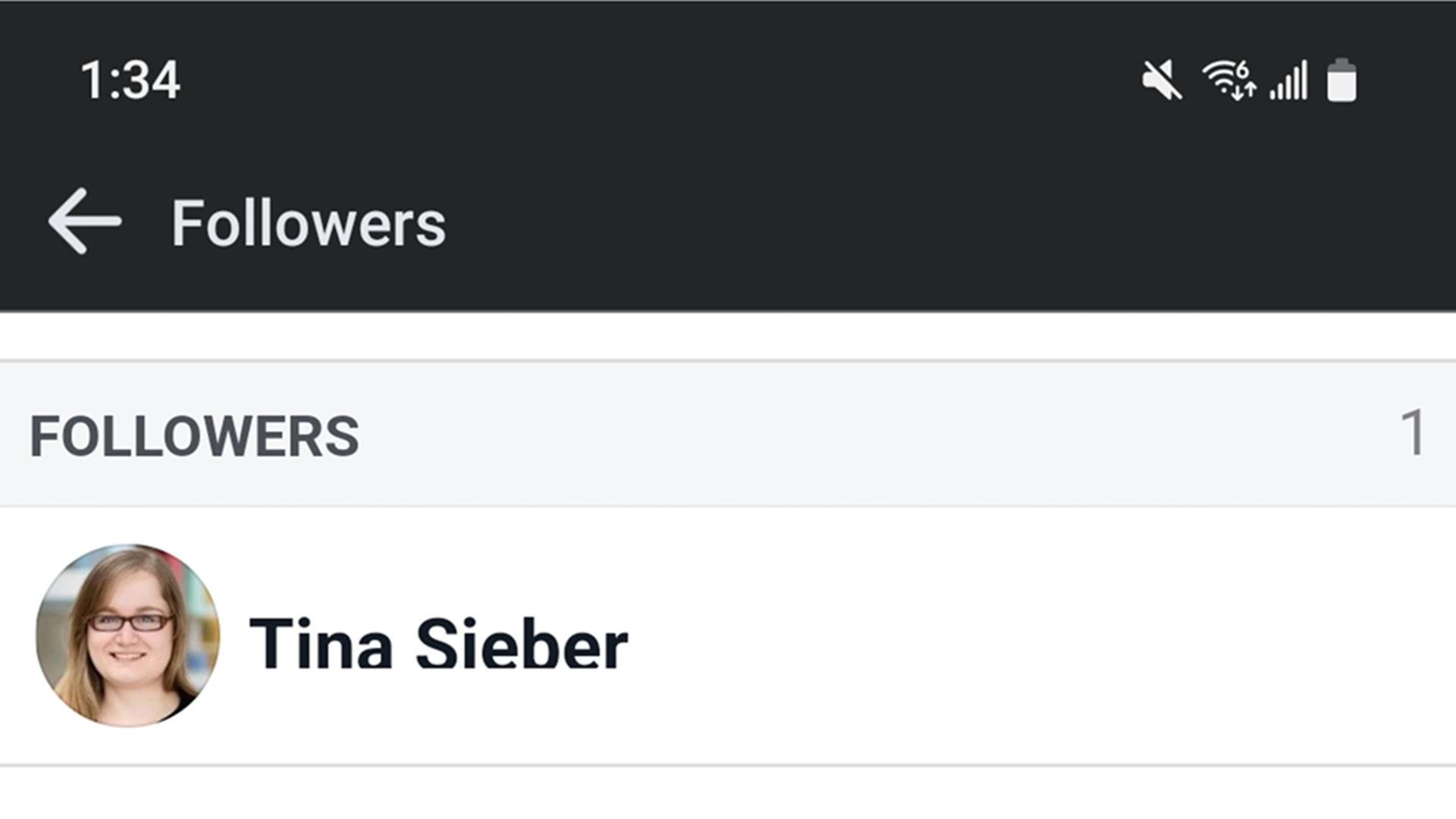
Task: Tap the 1:34 clock in status bar
Action: coord(130,80)
